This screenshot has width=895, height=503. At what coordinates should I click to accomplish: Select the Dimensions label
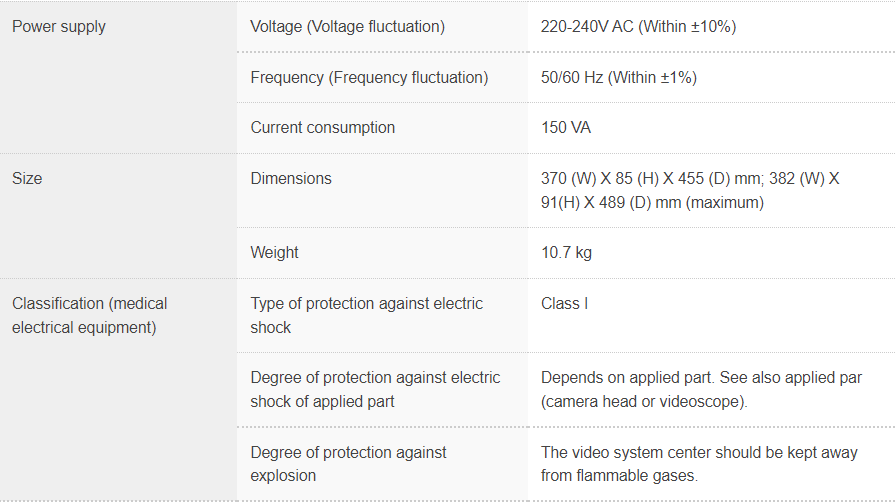[x=291, y=178]
